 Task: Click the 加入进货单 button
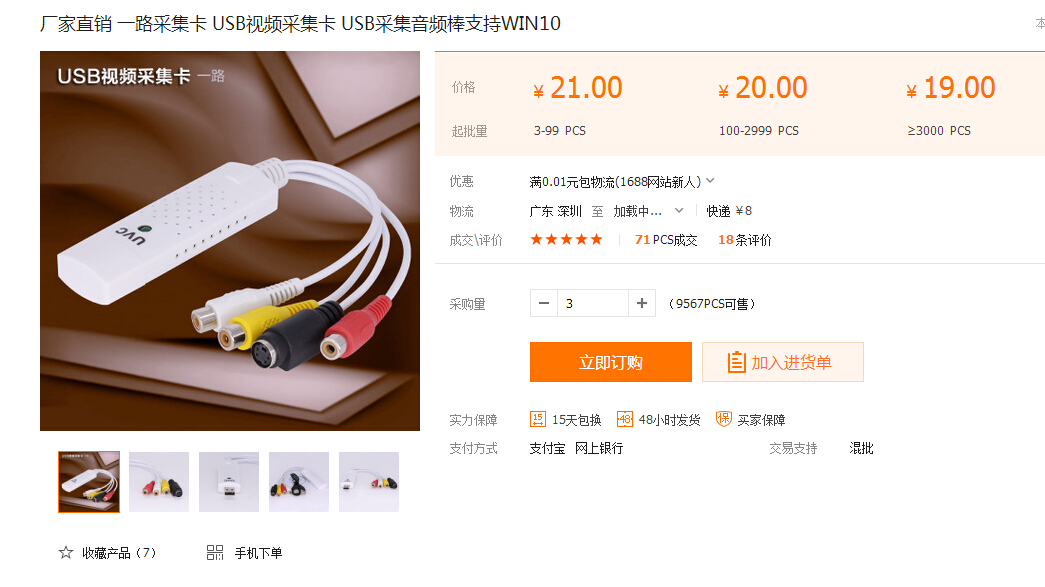pos(783,362)
